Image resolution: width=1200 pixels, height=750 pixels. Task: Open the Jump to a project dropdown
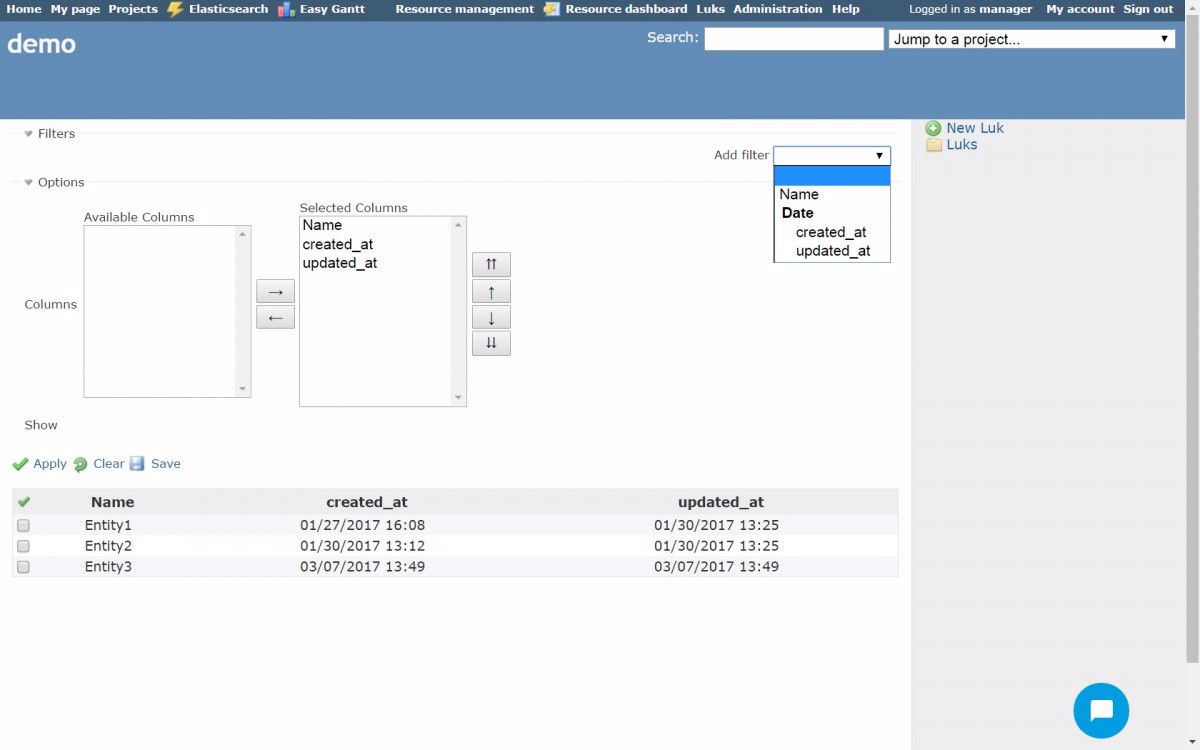pos(1031,39)
